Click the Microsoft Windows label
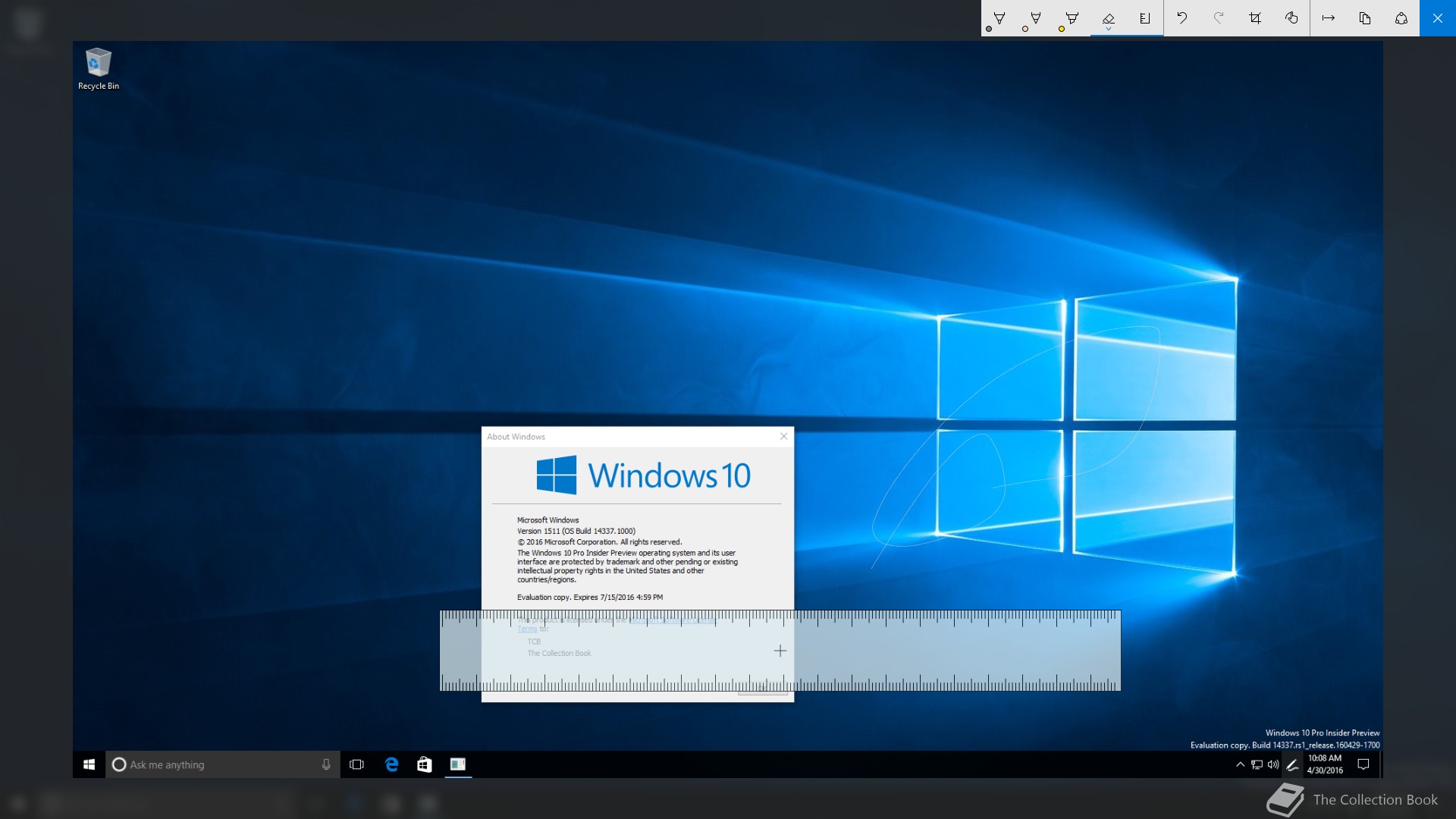 [548, 520]
